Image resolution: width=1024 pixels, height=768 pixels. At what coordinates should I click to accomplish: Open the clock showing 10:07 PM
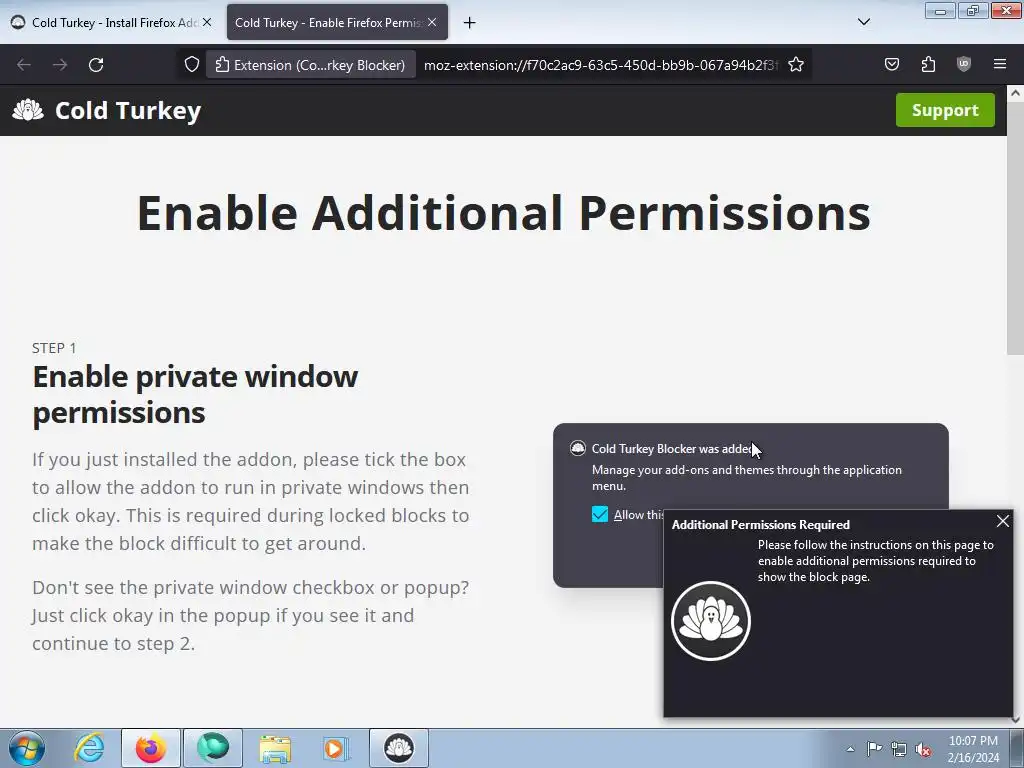pos(973,749)
